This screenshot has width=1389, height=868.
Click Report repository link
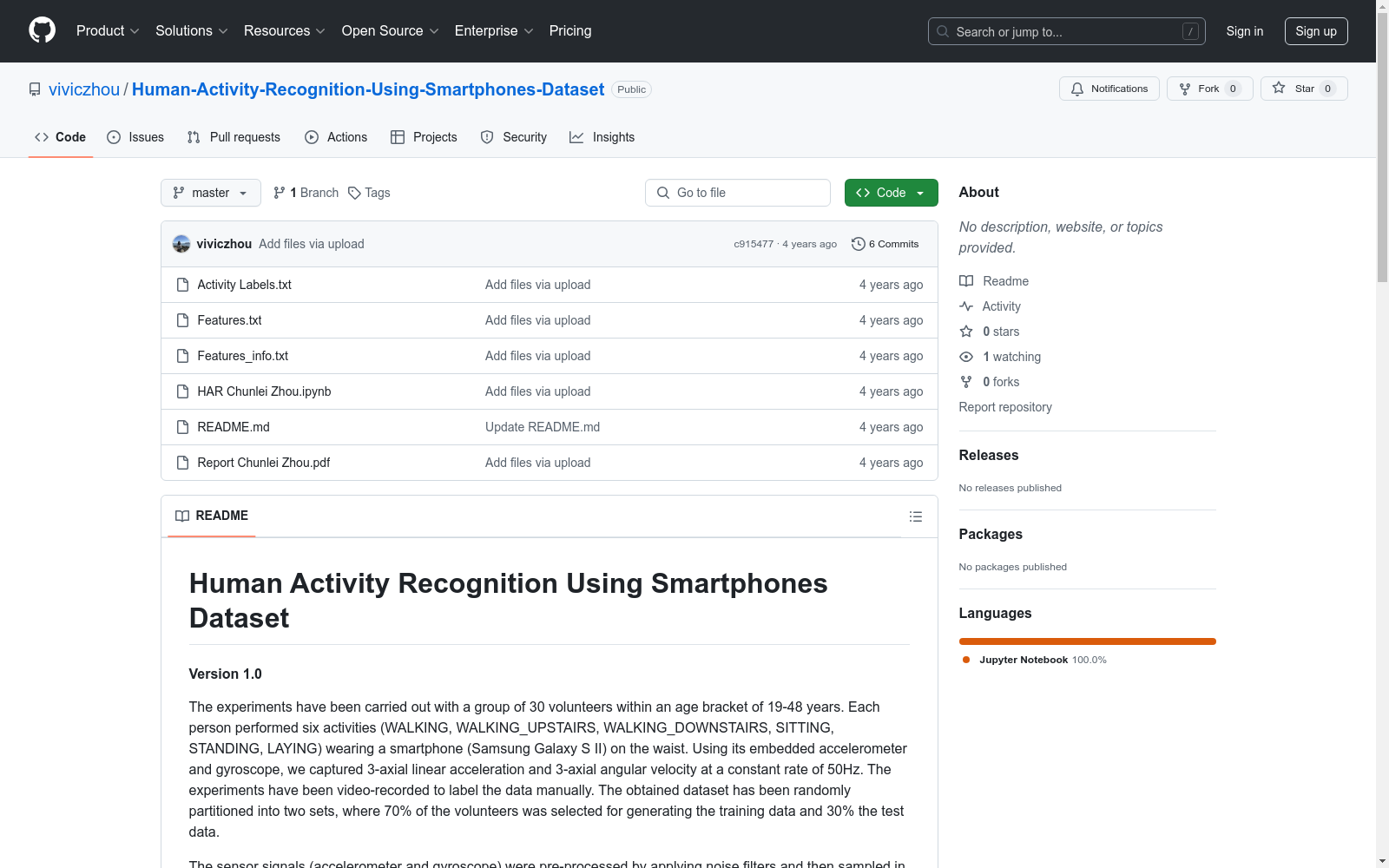pos(1005,407)
